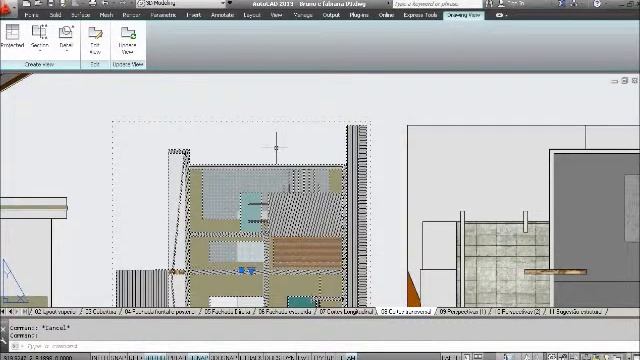This screenshot has height=360, width=640.
Task: Switch to the Layout ribbon tab
Action: [x=252, y=15]
